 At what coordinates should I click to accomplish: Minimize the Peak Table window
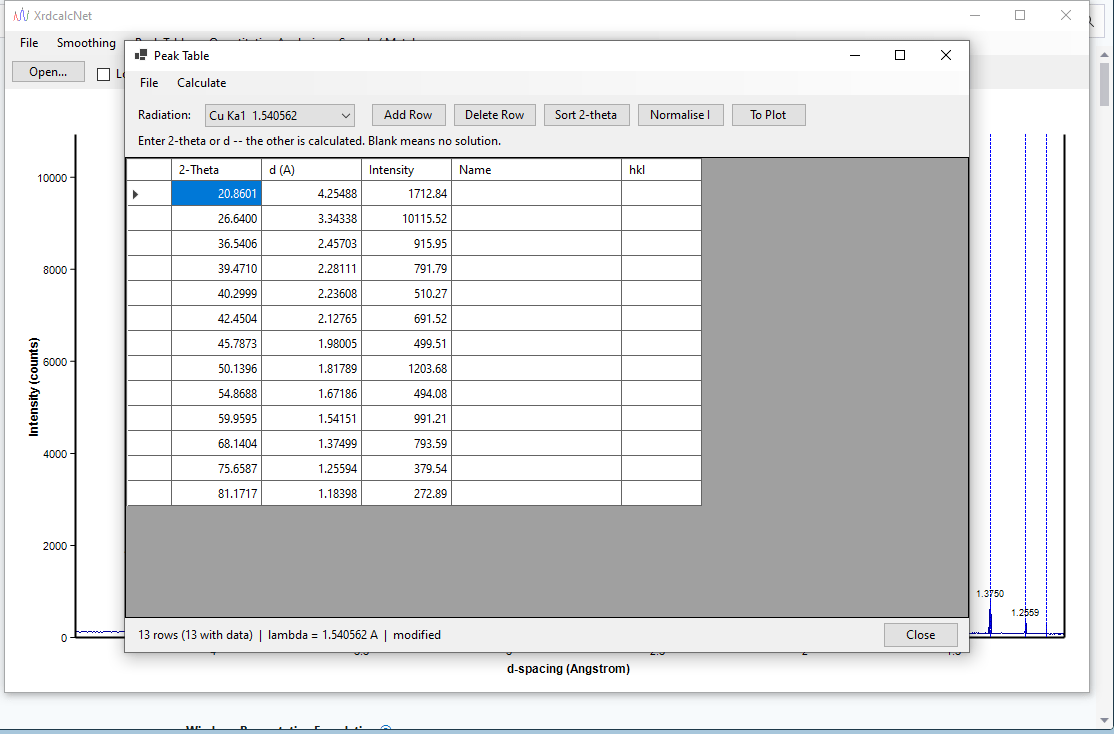point(855,55)
